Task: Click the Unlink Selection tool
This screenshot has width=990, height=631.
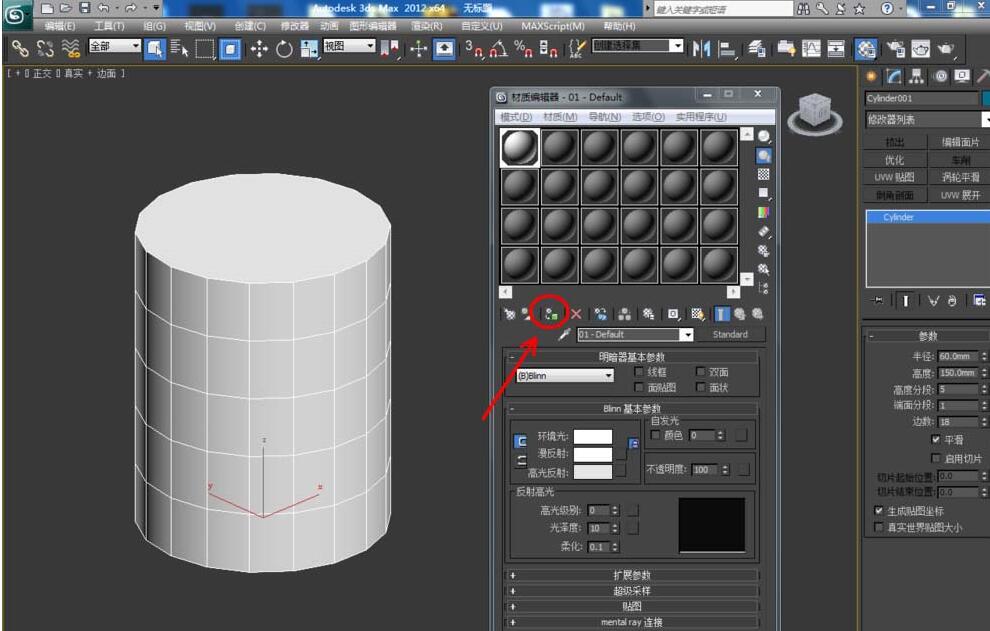Action: [x=45, y=49]
